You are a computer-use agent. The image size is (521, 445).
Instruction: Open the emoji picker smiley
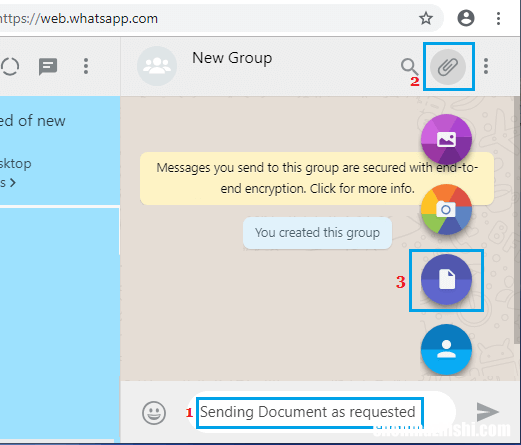pos(154,413)
